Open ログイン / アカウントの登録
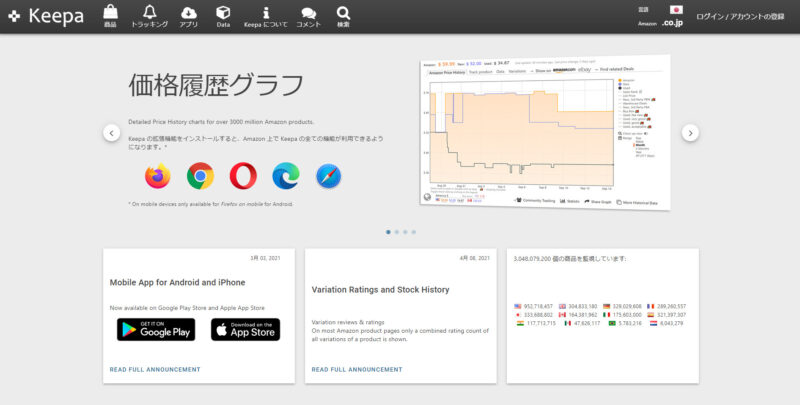Screen dimensions: 800x405 tap(740, 16)
